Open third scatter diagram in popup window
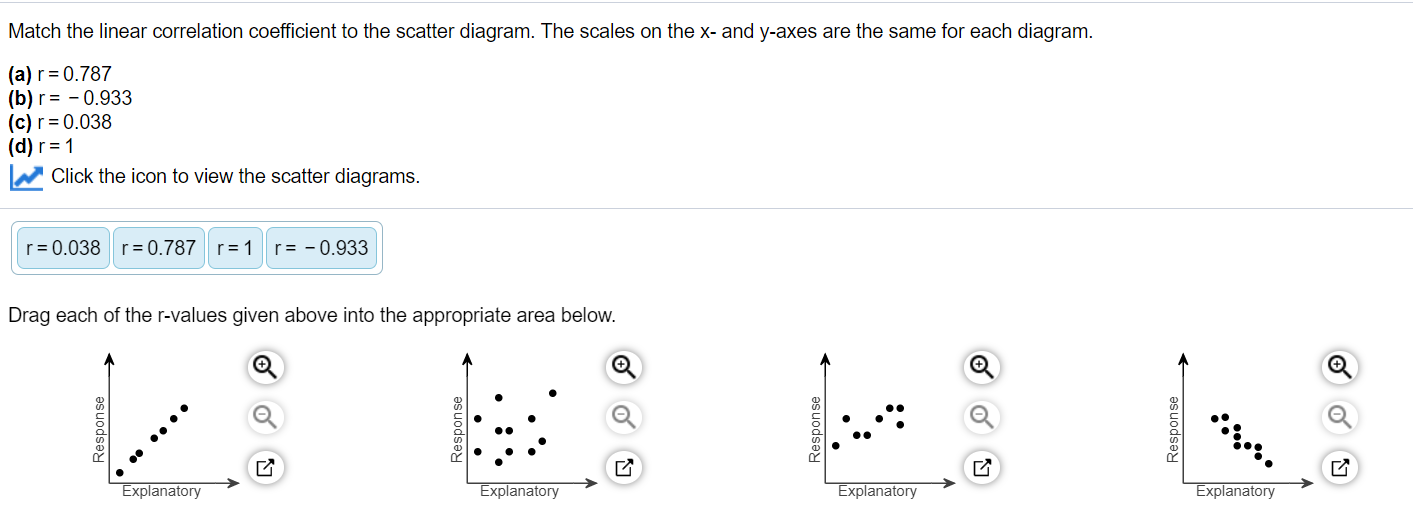 tap(981, 465)
